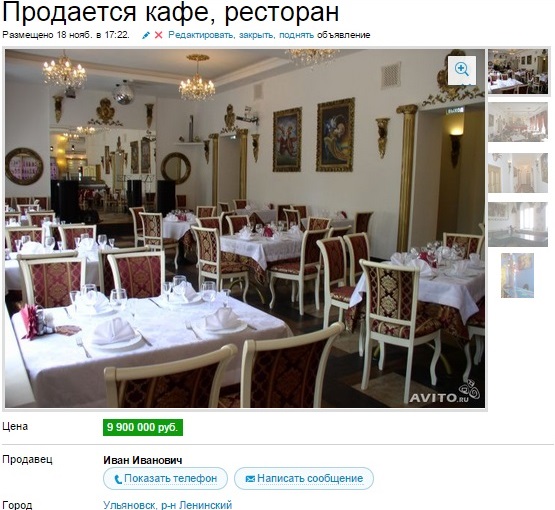This screenshot has height=510, width=555.
Task: Show seller phone via Показать телефон
Action: (x=165, y=479)
